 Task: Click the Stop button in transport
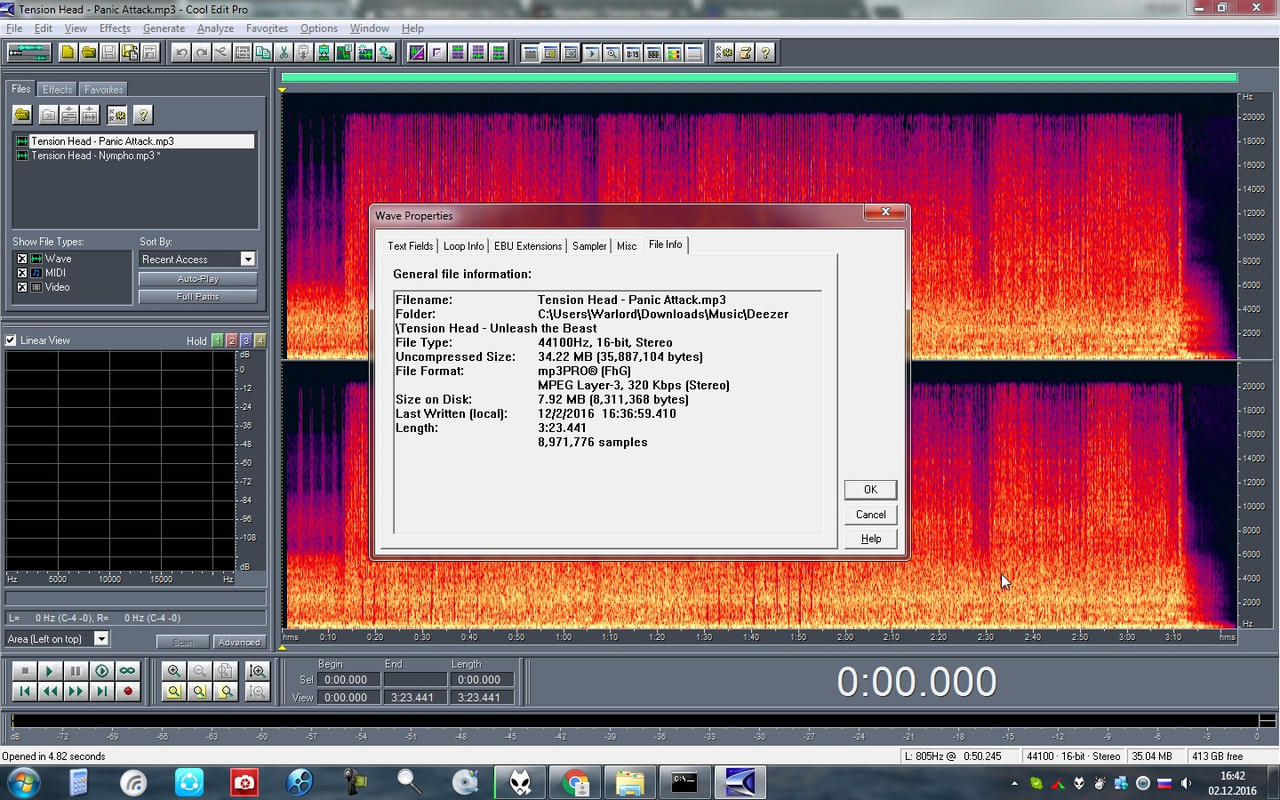point(25,671)
